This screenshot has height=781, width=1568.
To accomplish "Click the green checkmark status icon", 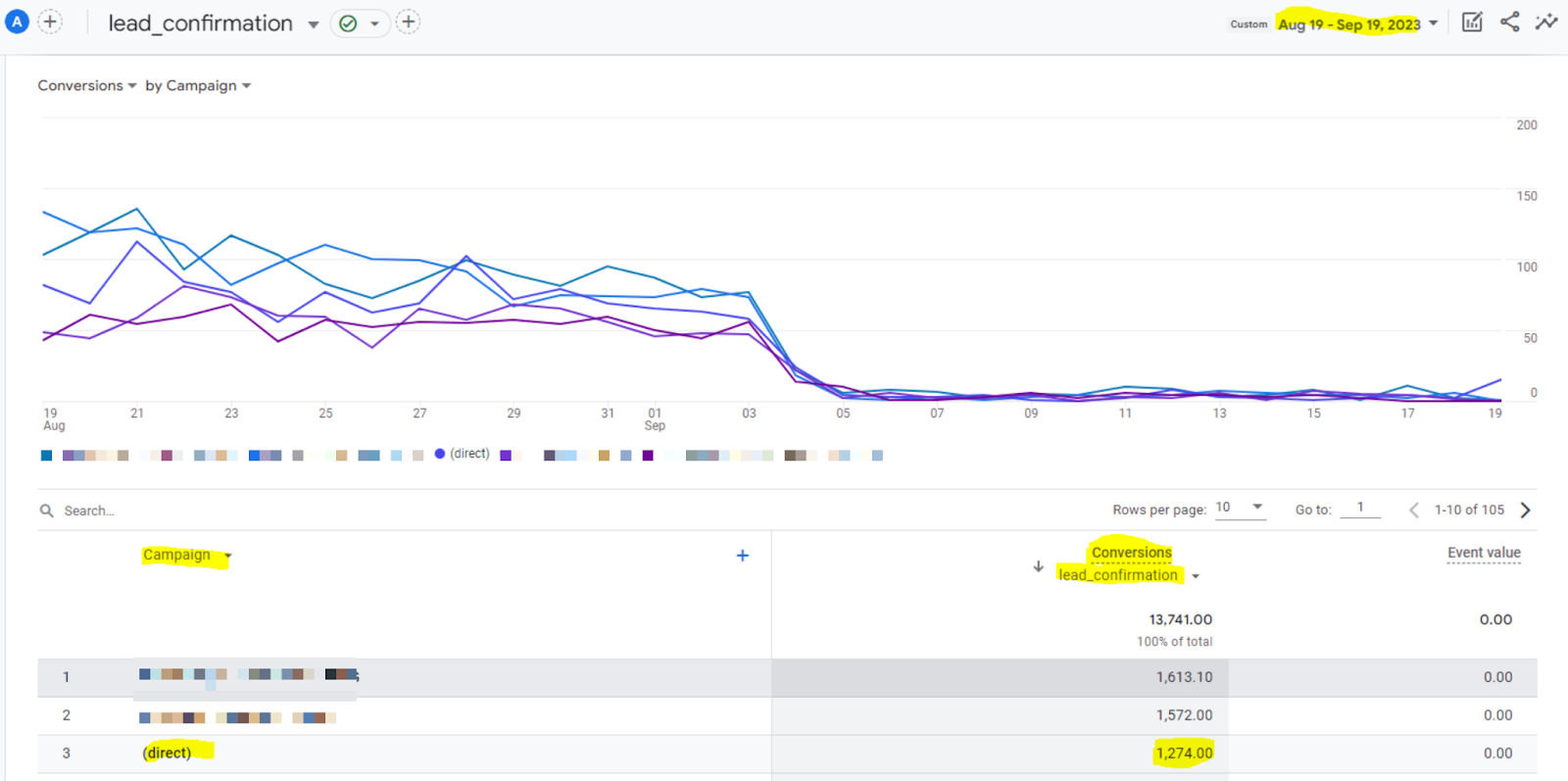I will [348, 24].
